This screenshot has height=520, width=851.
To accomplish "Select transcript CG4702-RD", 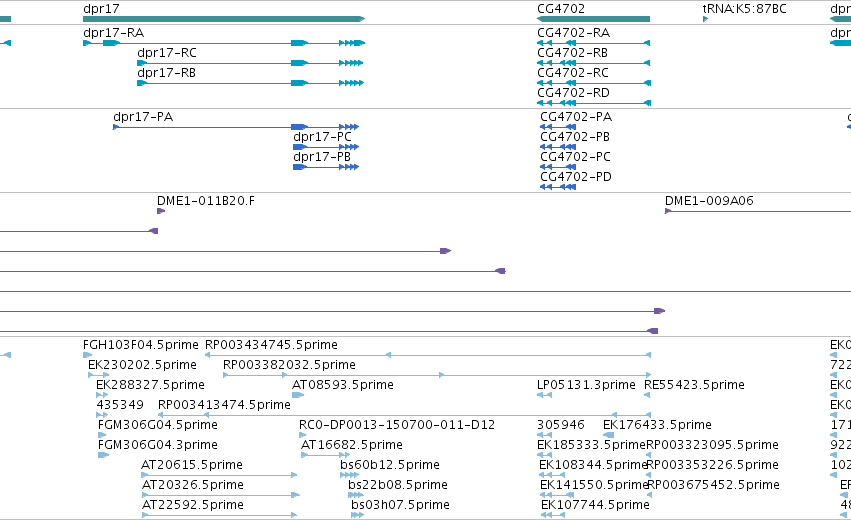I will pyautogui.click(x=593, y=103).
